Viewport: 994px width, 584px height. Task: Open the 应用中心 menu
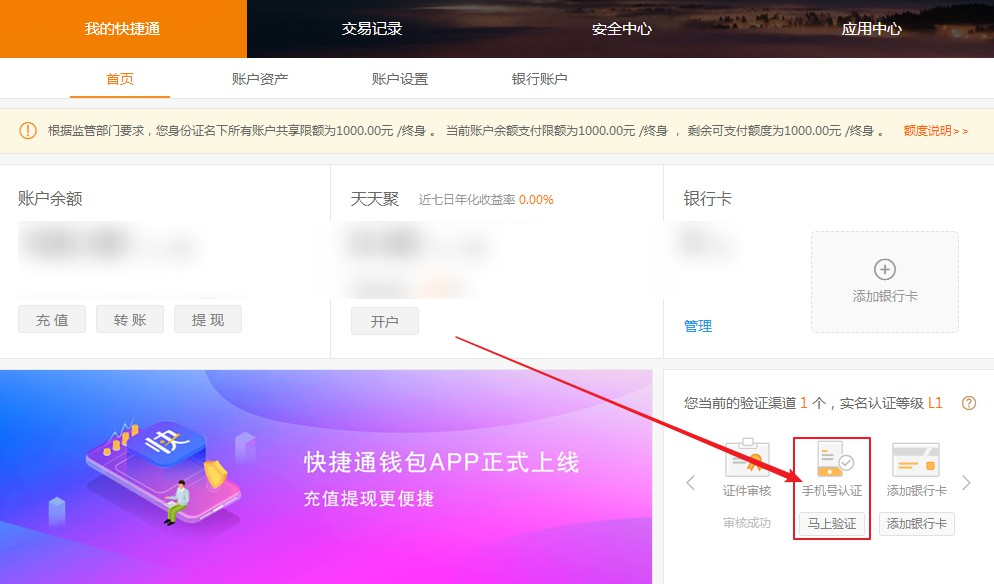tap(869, 29)
